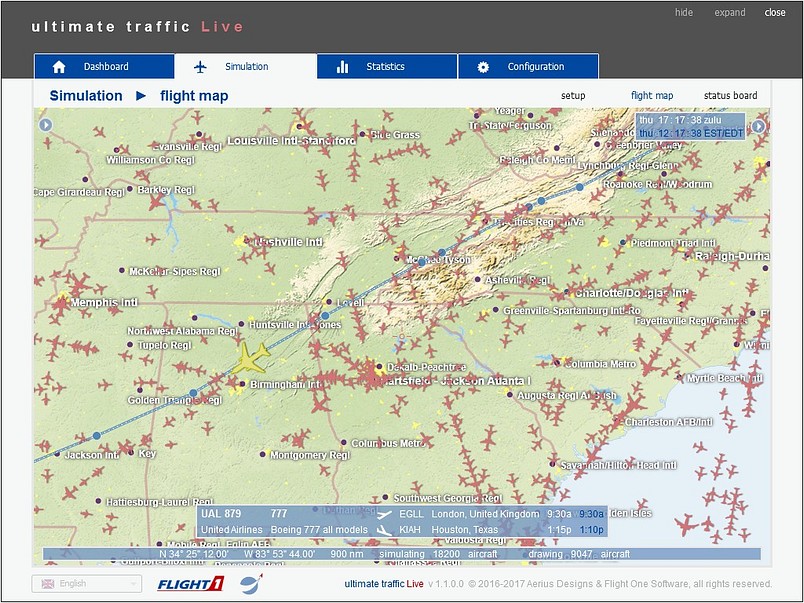
Task: Click the "Myrtle Beach Intl" map label
Action: point(725,378)
